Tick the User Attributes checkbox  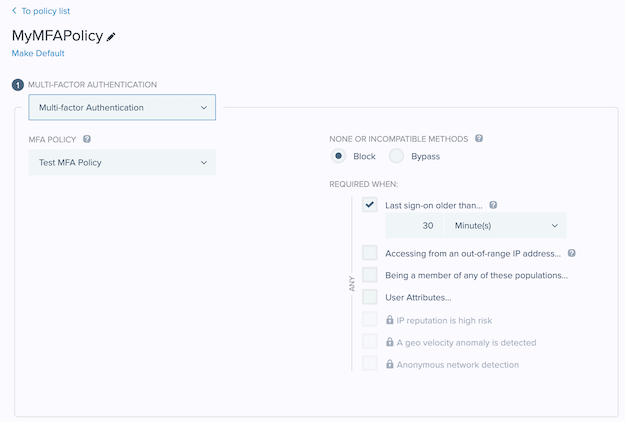[369, 297]
